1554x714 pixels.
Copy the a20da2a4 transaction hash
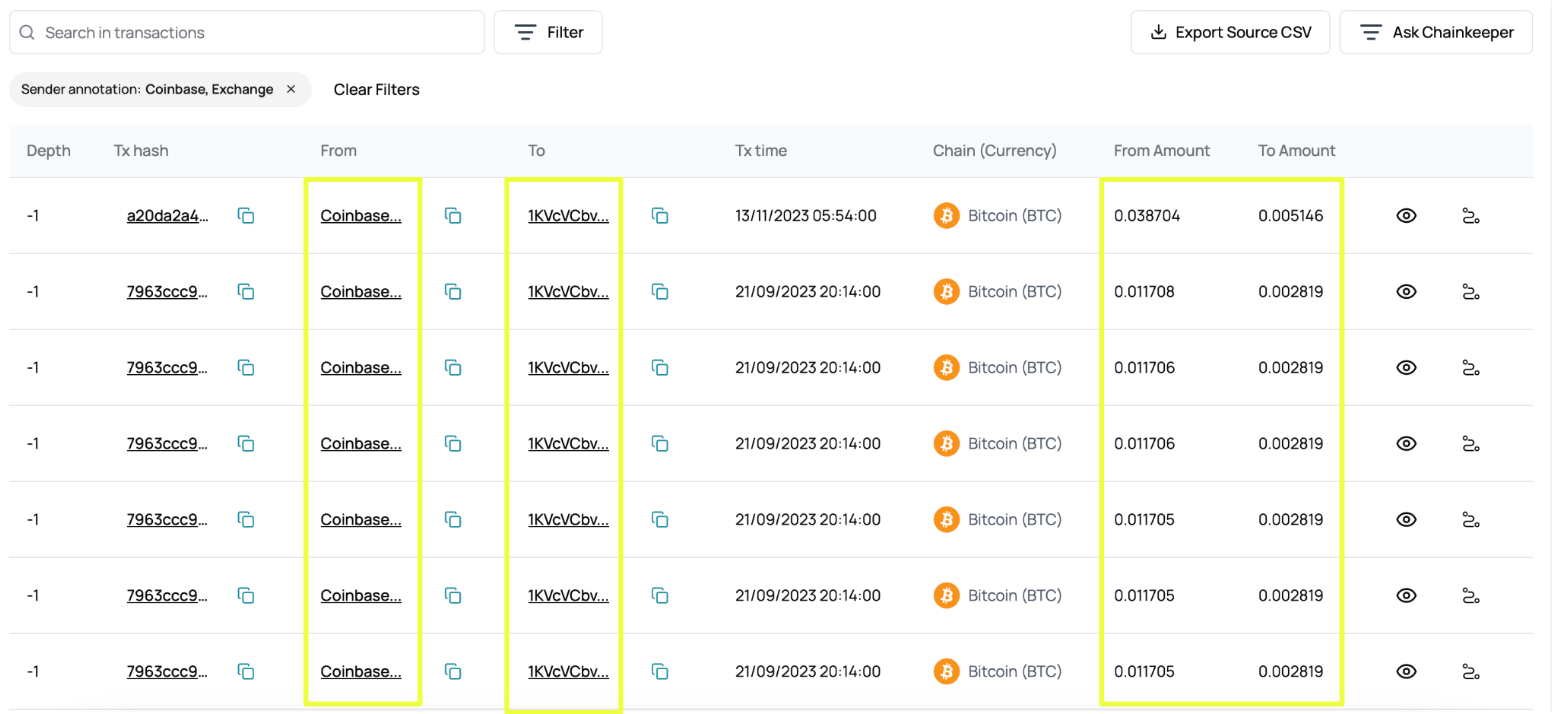point(246,215)
